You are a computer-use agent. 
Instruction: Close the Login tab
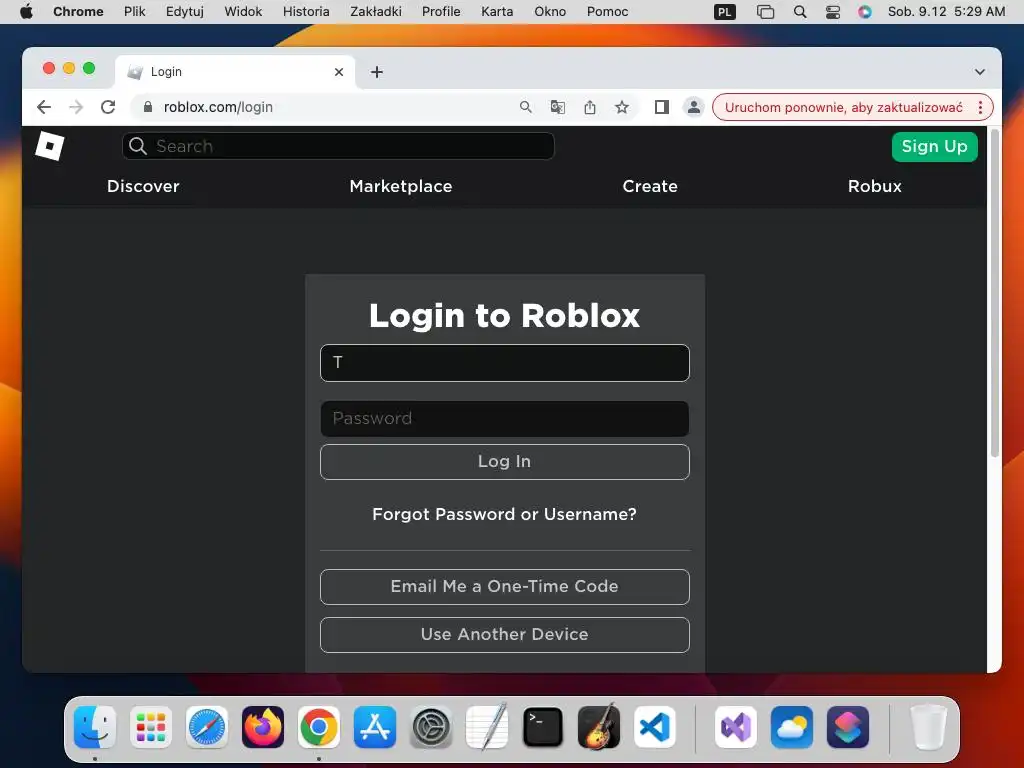coord(339,72)
